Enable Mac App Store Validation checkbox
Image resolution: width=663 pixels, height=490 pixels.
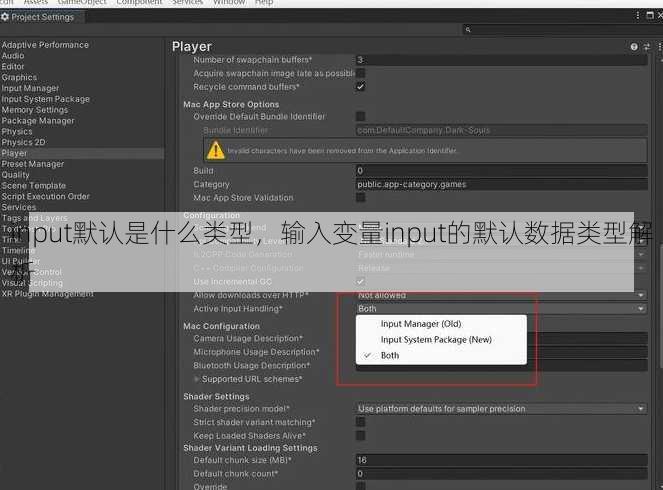click(x=361, y=197)
